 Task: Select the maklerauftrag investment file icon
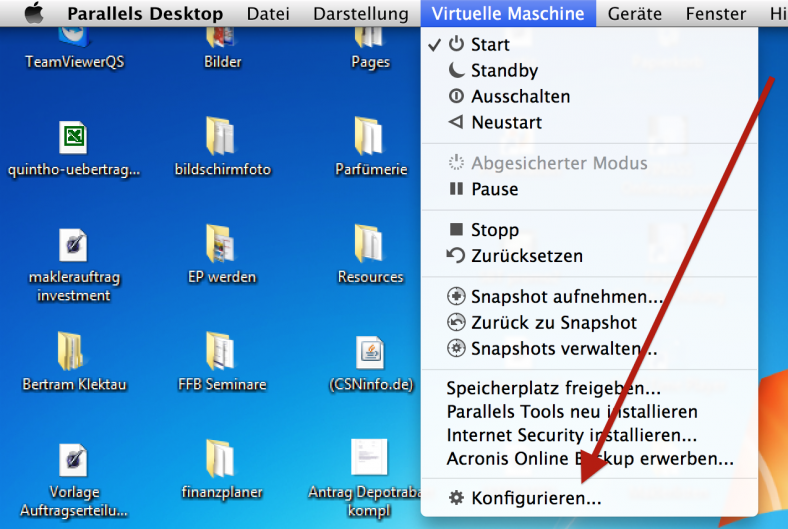(74, 265)
